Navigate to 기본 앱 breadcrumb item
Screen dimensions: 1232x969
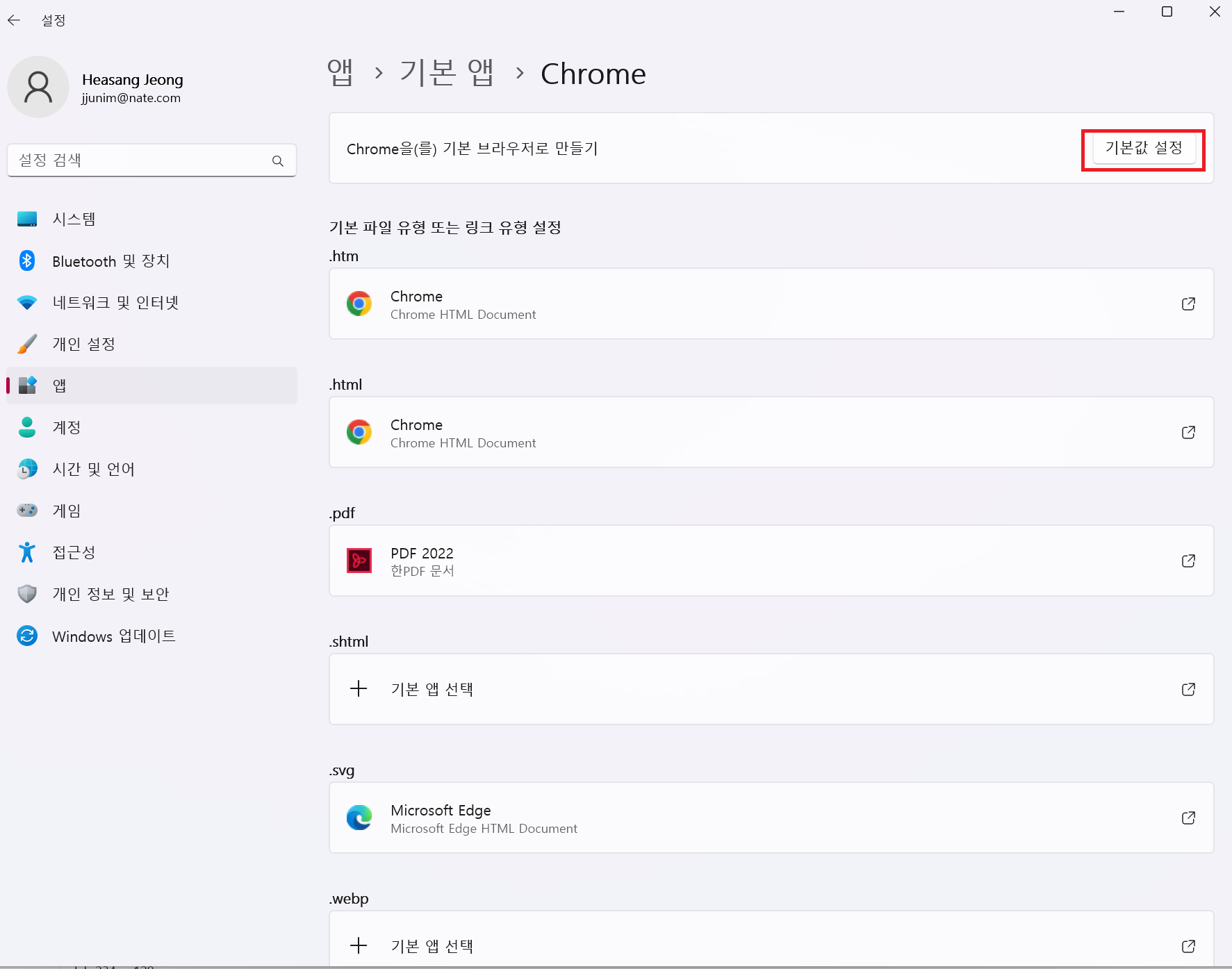pos(447,72)
